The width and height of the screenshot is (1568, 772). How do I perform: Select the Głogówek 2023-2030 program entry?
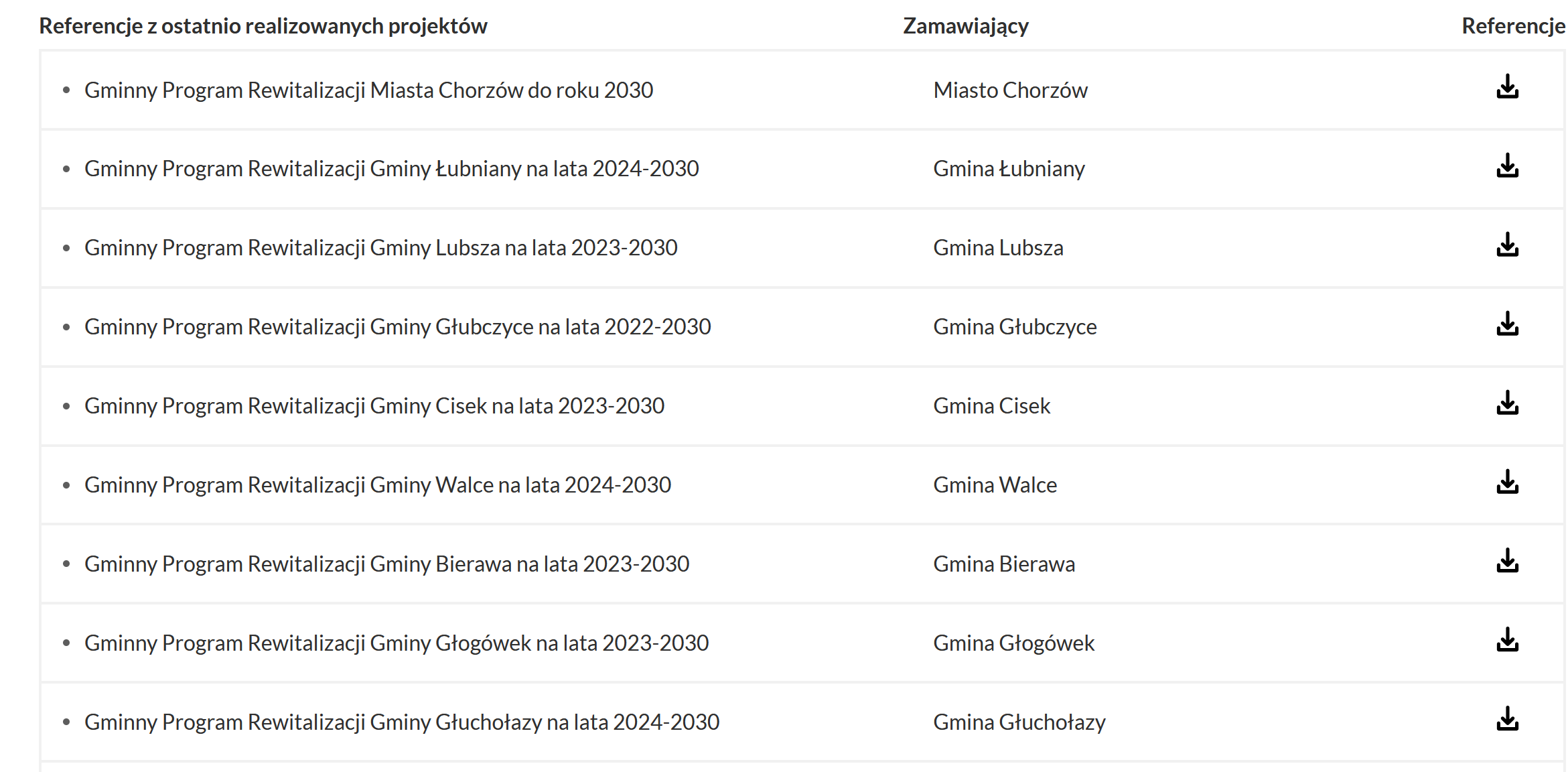coord(396,643)
